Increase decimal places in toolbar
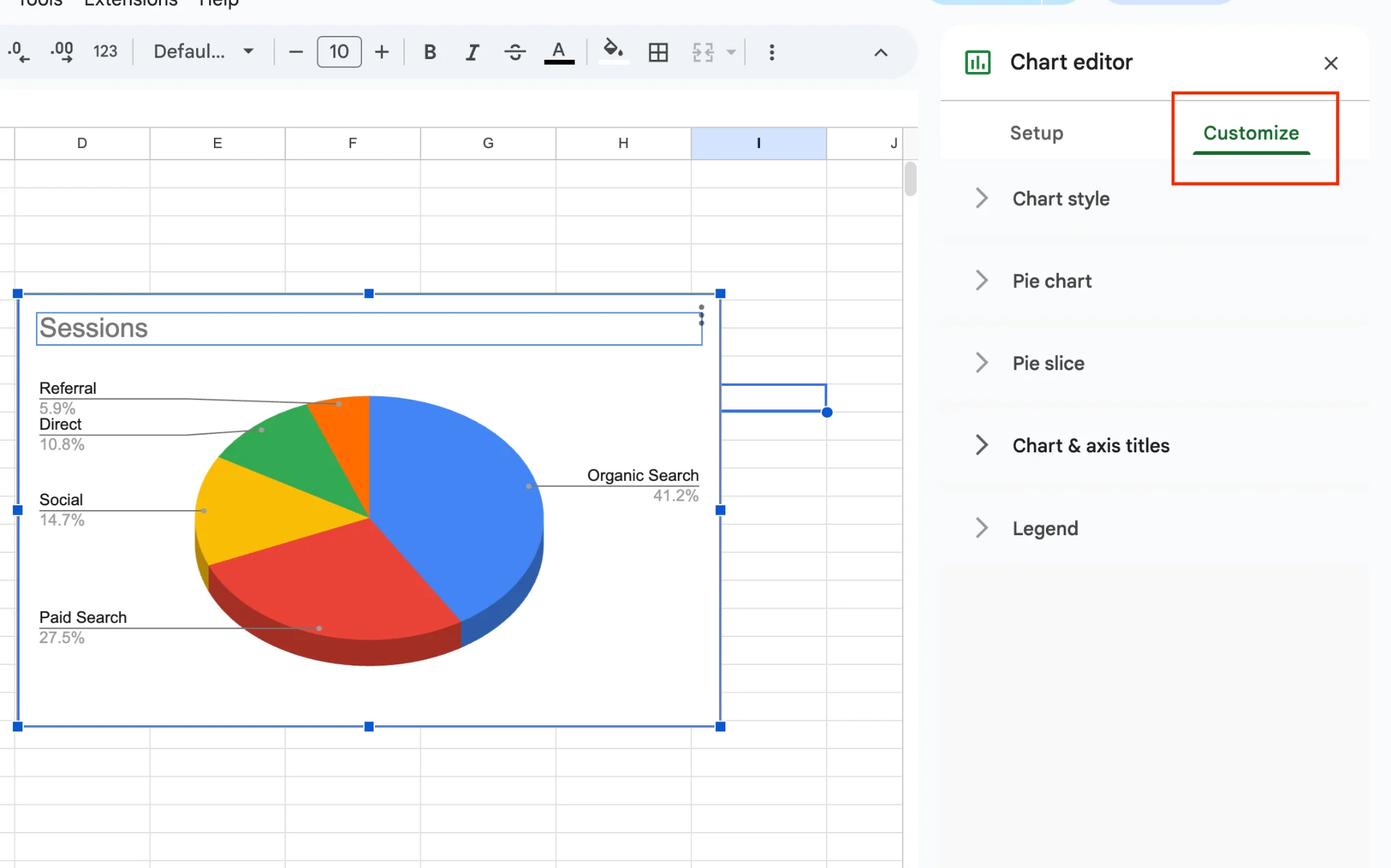1391x868 pixels. point(62,52)
